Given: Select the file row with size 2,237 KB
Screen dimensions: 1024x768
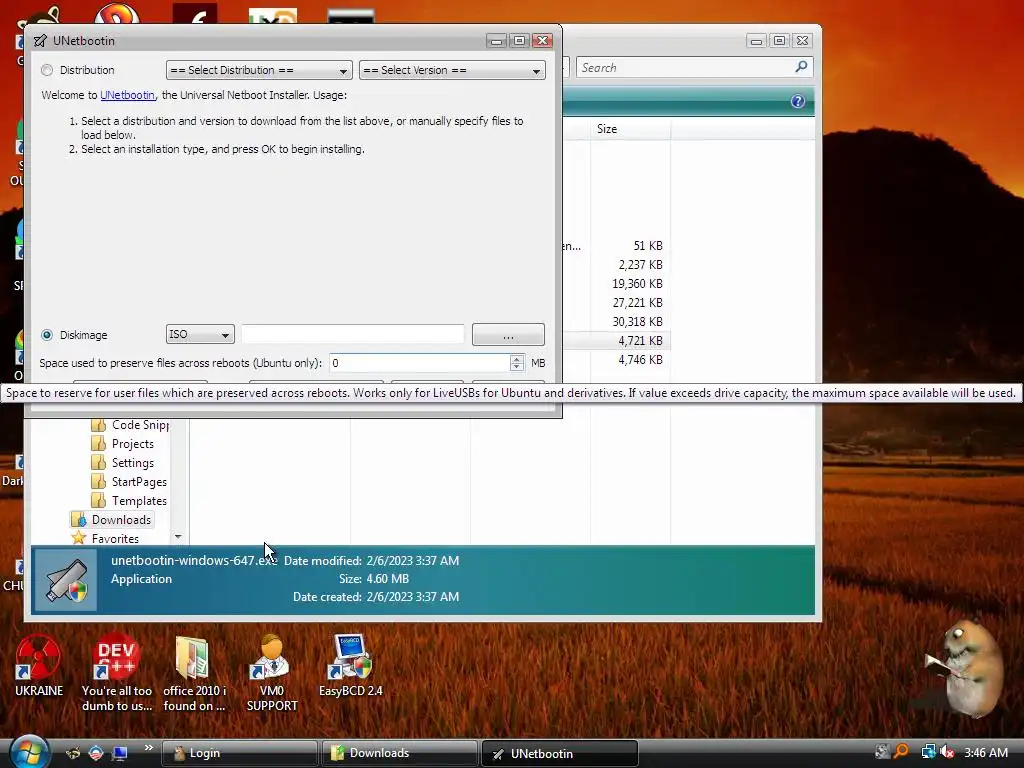Looking at the screenshot, I should point(616,264).
